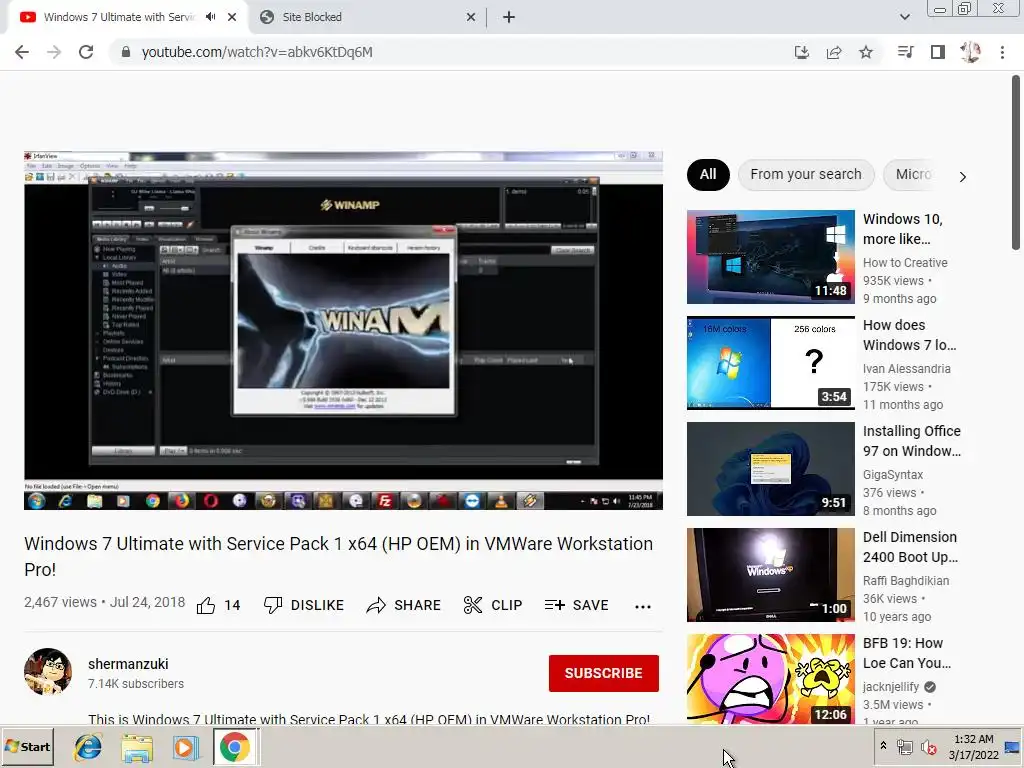Click the main video player

(x=344, y=330)
